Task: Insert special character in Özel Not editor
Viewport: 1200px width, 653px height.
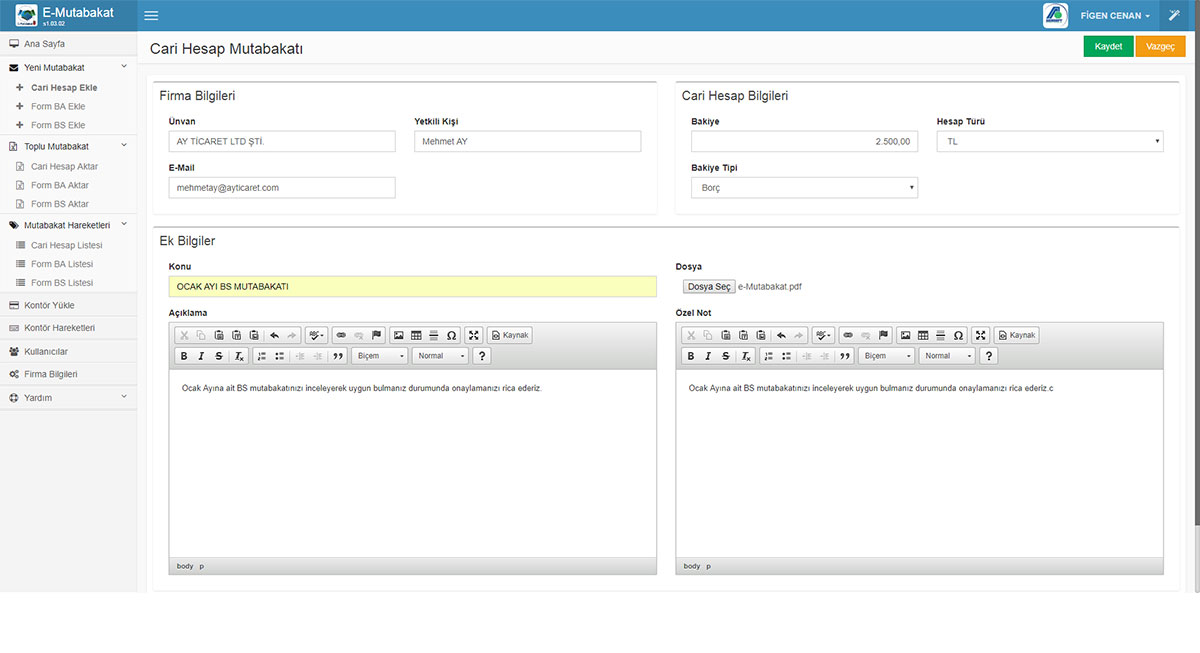Action: click(958, 335)
